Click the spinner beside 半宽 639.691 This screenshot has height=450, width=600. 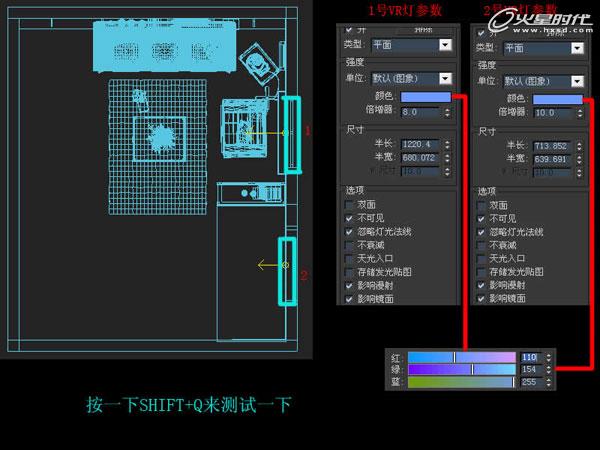pos(579,159)
